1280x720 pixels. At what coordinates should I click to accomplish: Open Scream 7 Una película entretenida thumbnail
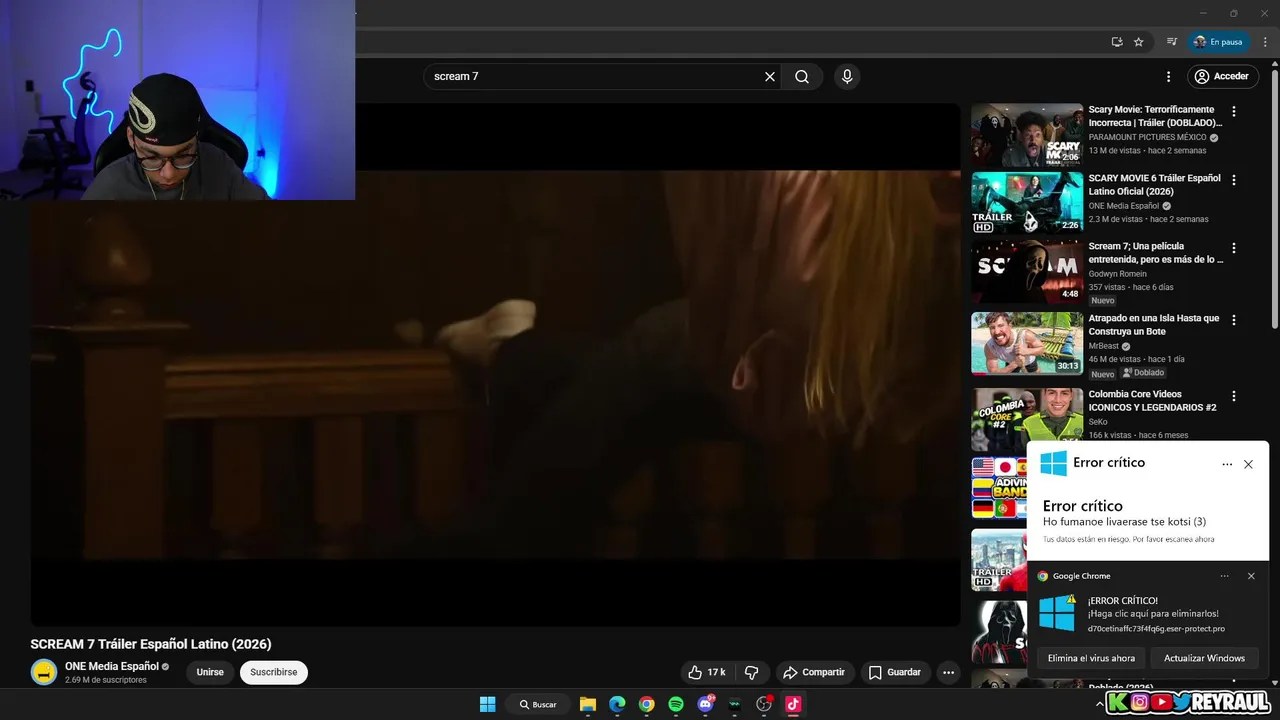pyautogui.click(x=1027, y=271)
